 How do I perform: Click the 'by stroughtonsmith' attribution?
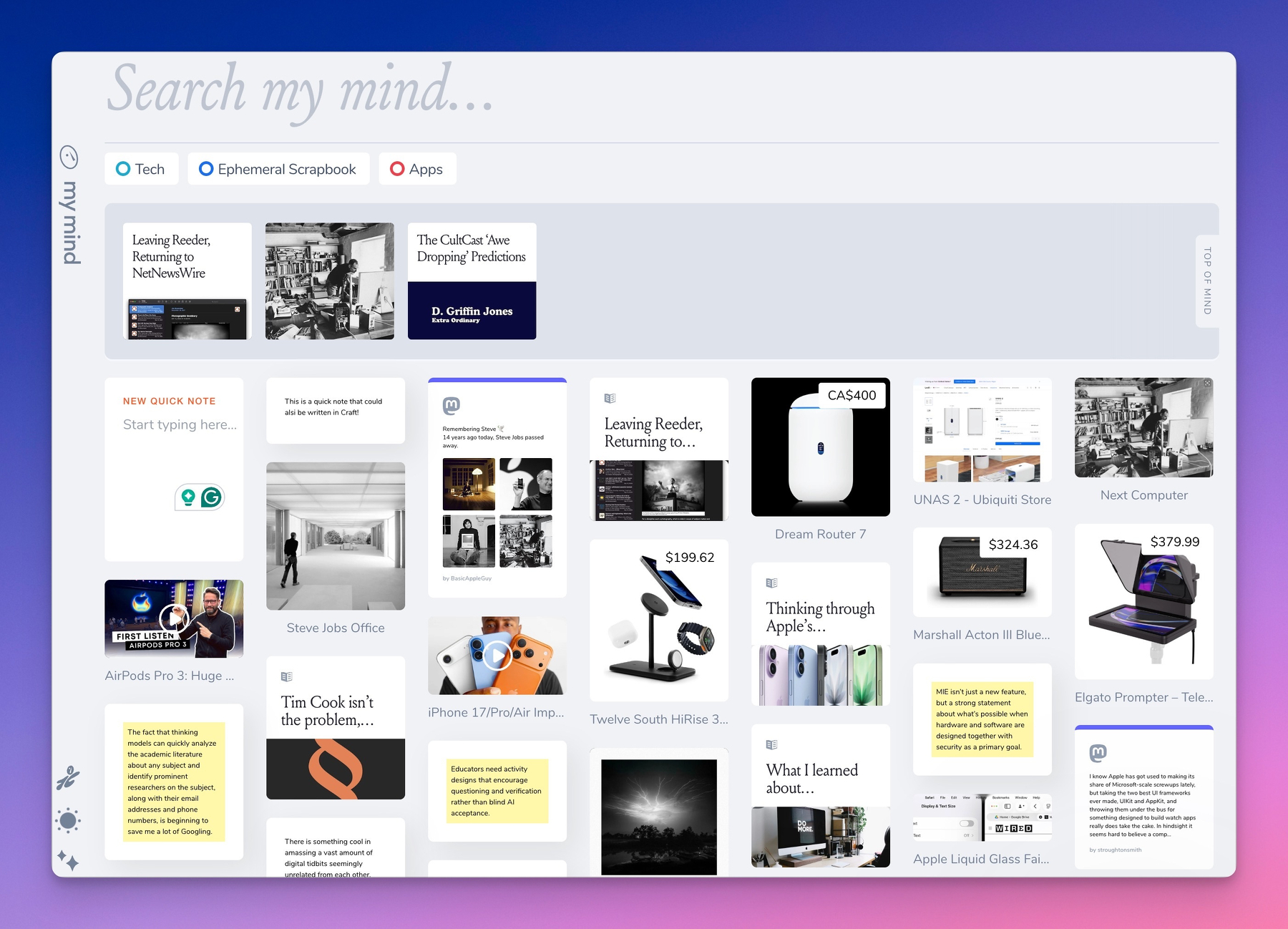1116,850
